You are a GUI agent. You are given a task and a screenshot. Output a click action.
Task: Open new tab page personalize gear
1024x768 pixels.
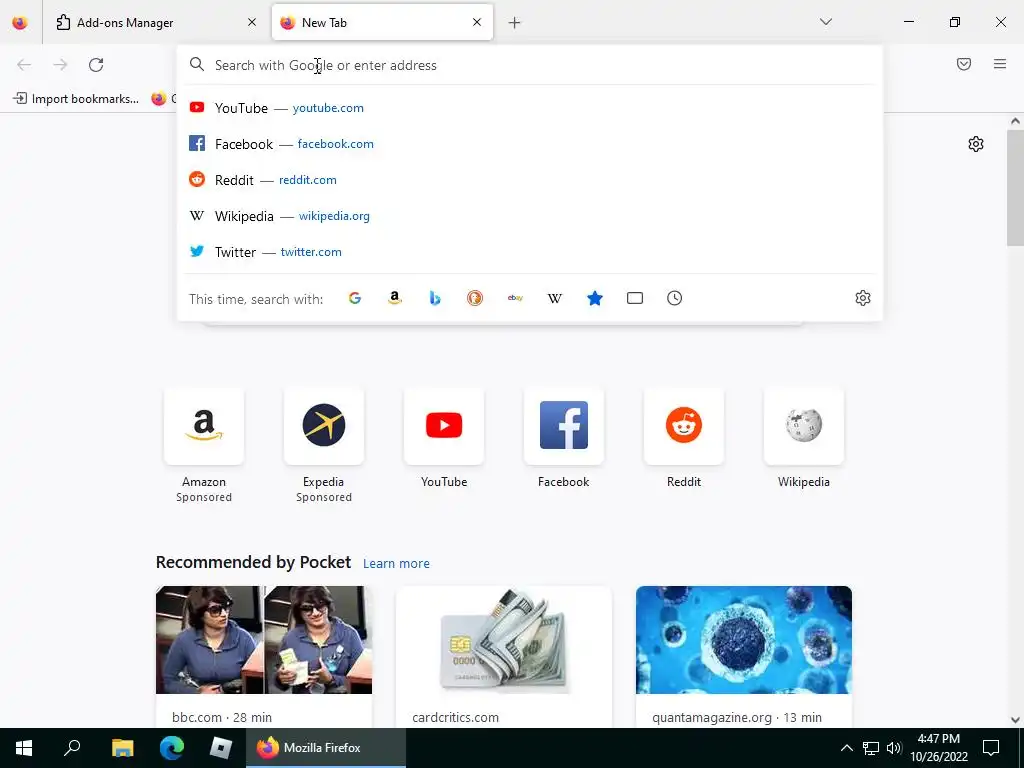(x=976, y=144)
